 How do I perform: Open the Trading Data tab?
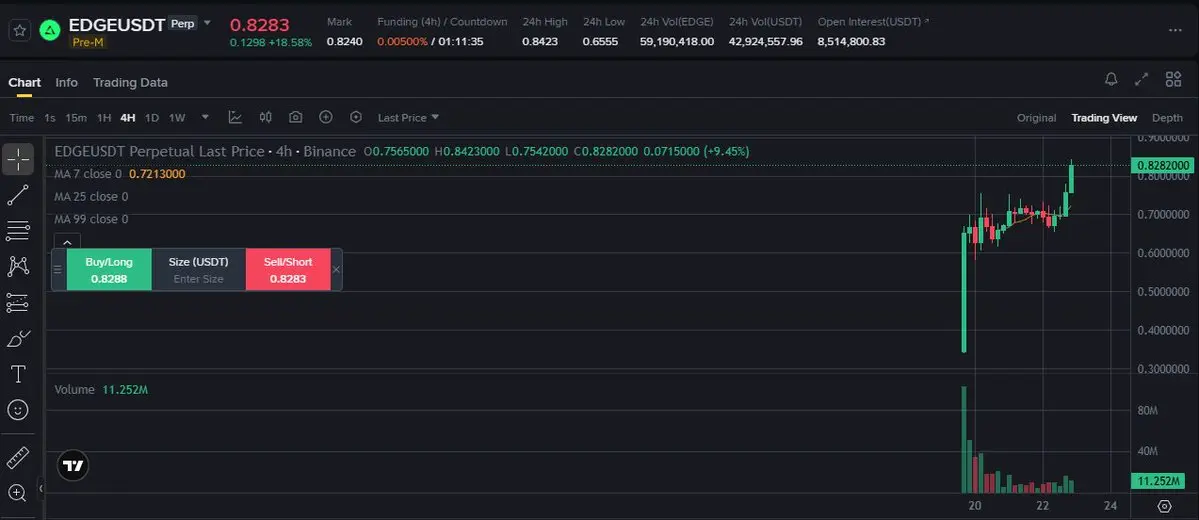click(x=130, y=83)
